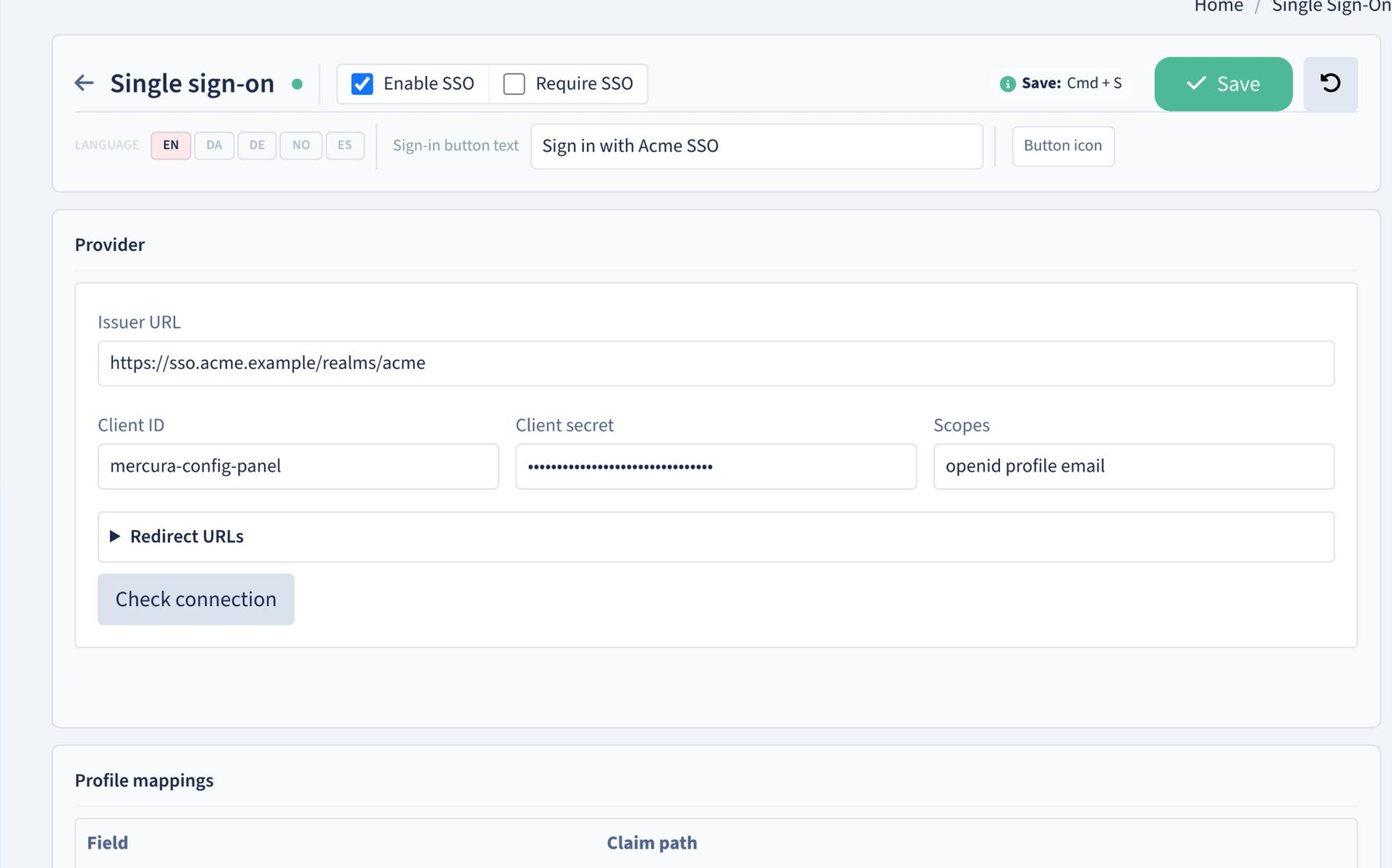Click the Single Sign-On breadcrumb
Screen dimensions: 1392x868
point(1331,7)
